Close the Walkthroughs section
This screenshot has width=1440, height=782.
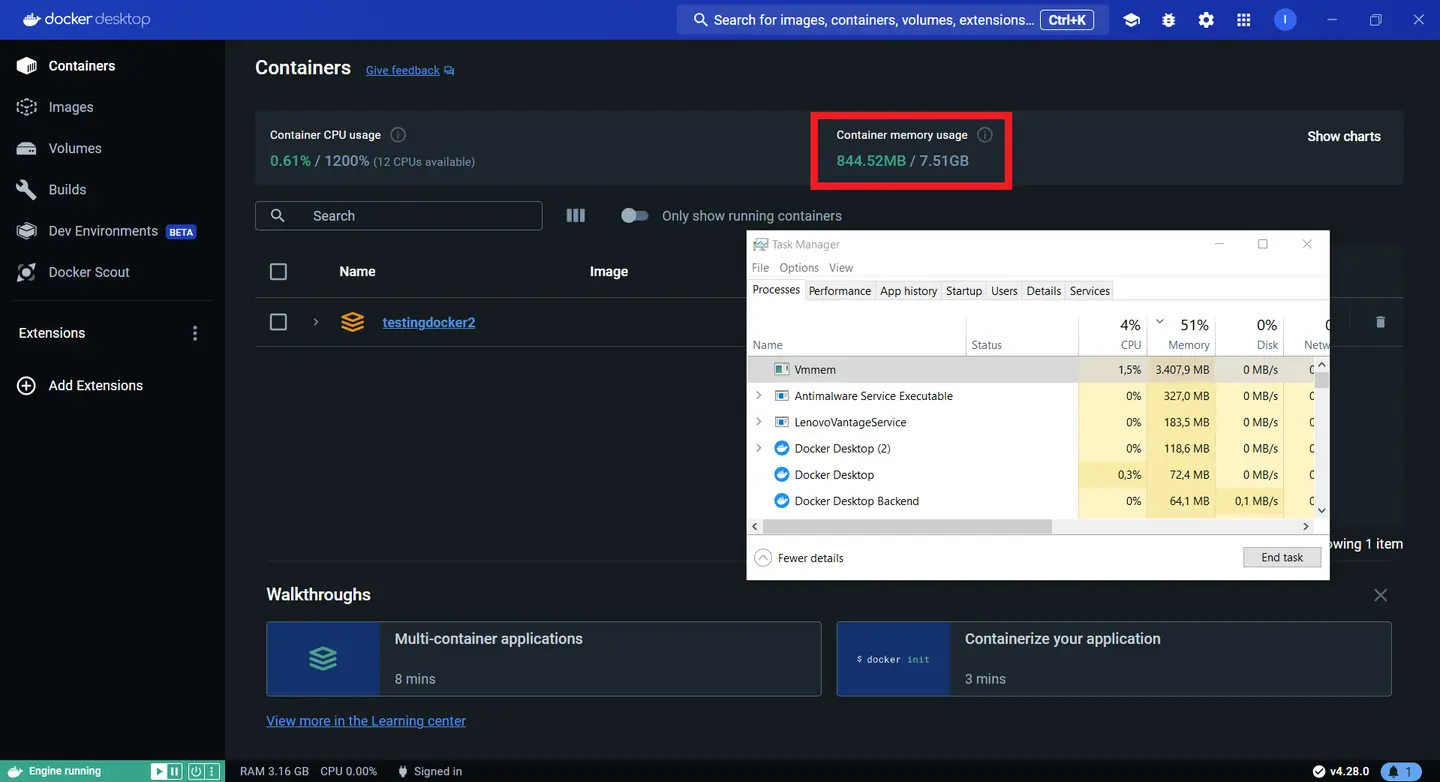coord(1380,595)
